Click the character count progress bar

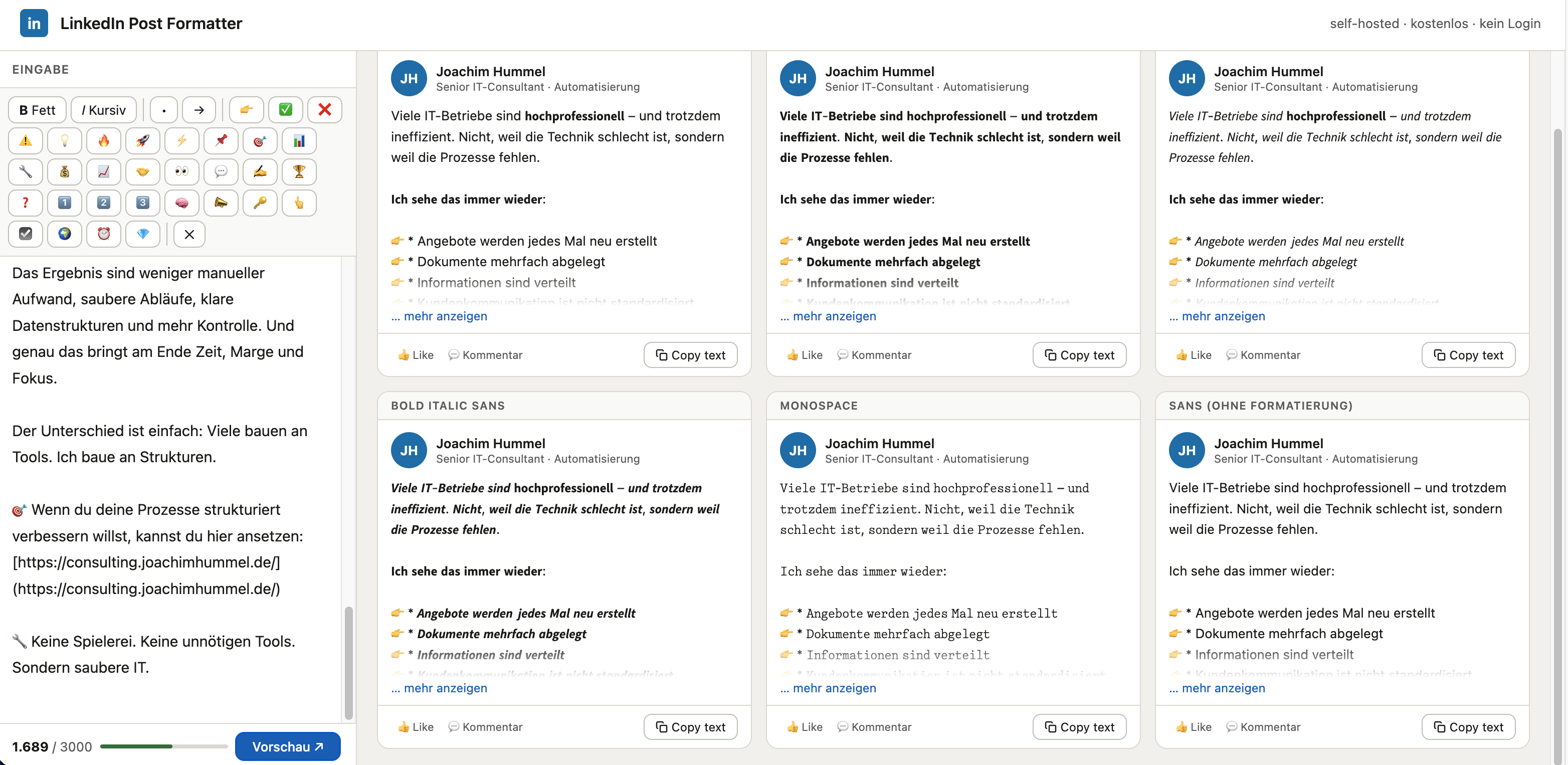164,747
